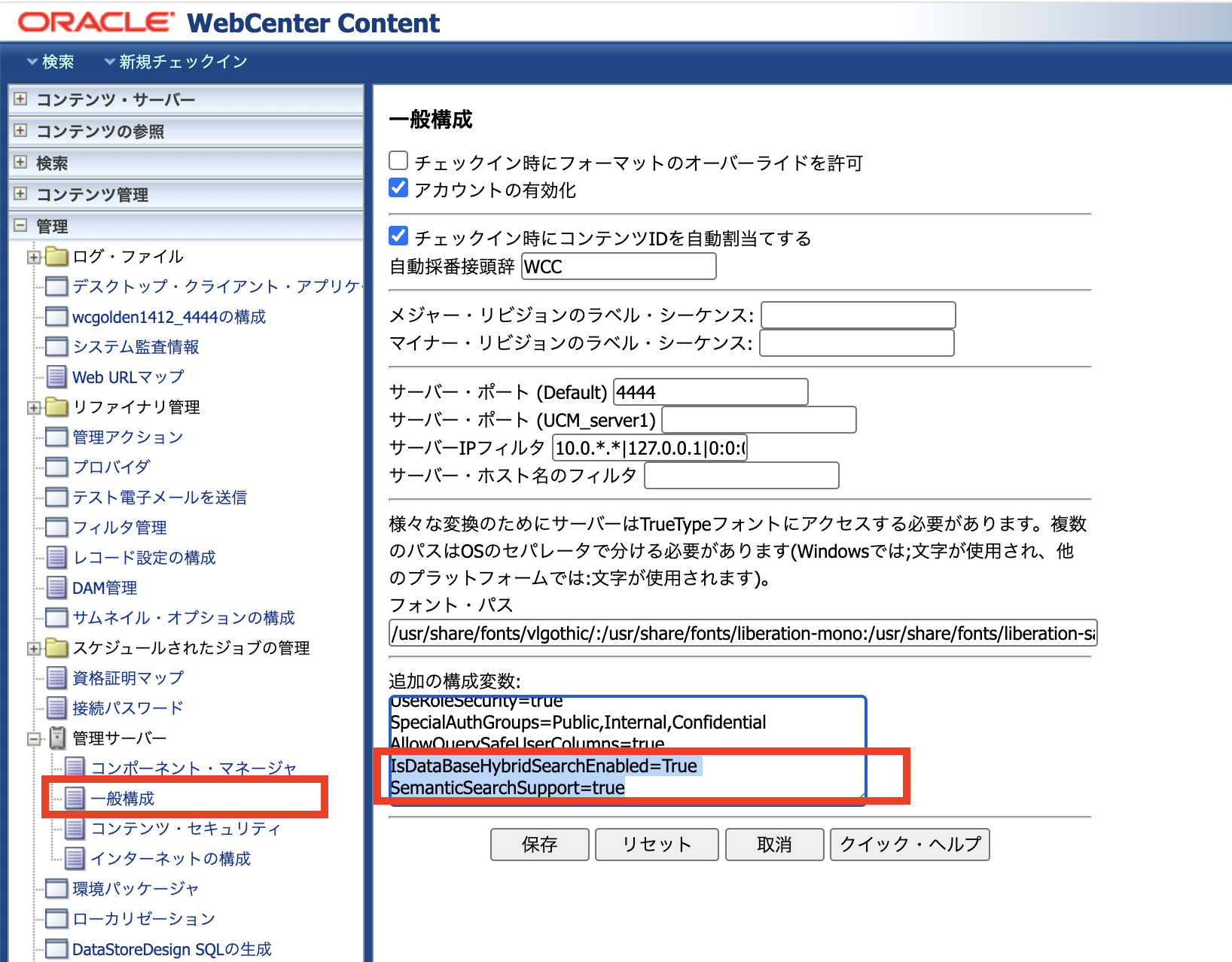Click the フィルタ管理 icon
Screen dimensions: 1232x962
tap(56, 528)
